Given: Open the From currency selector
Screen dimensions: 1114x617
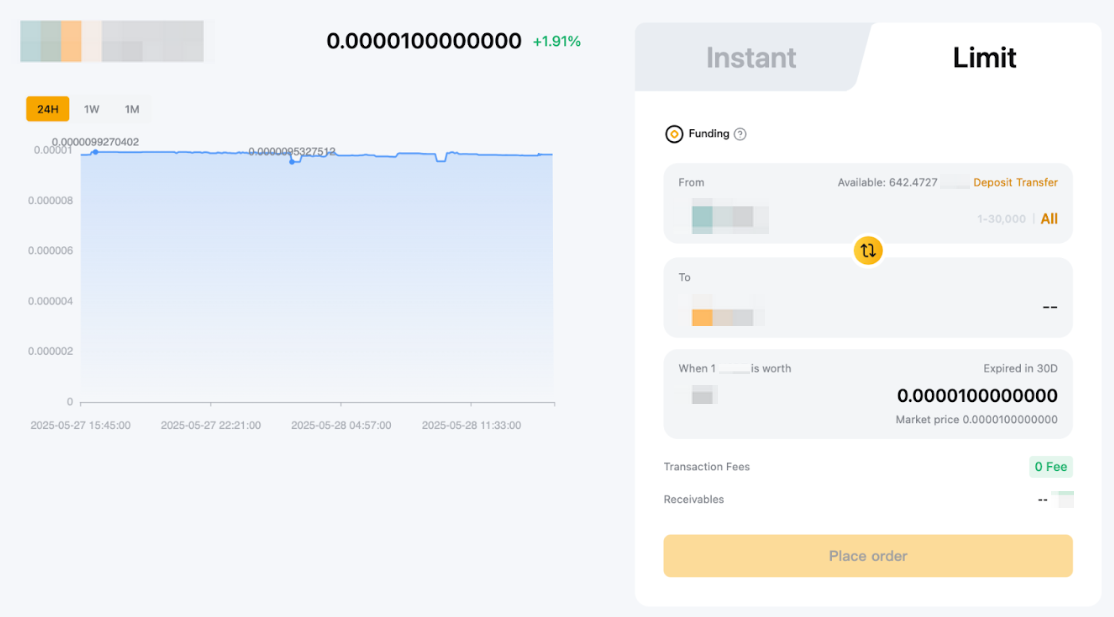Looking at the screenshot, I should 729,218.
